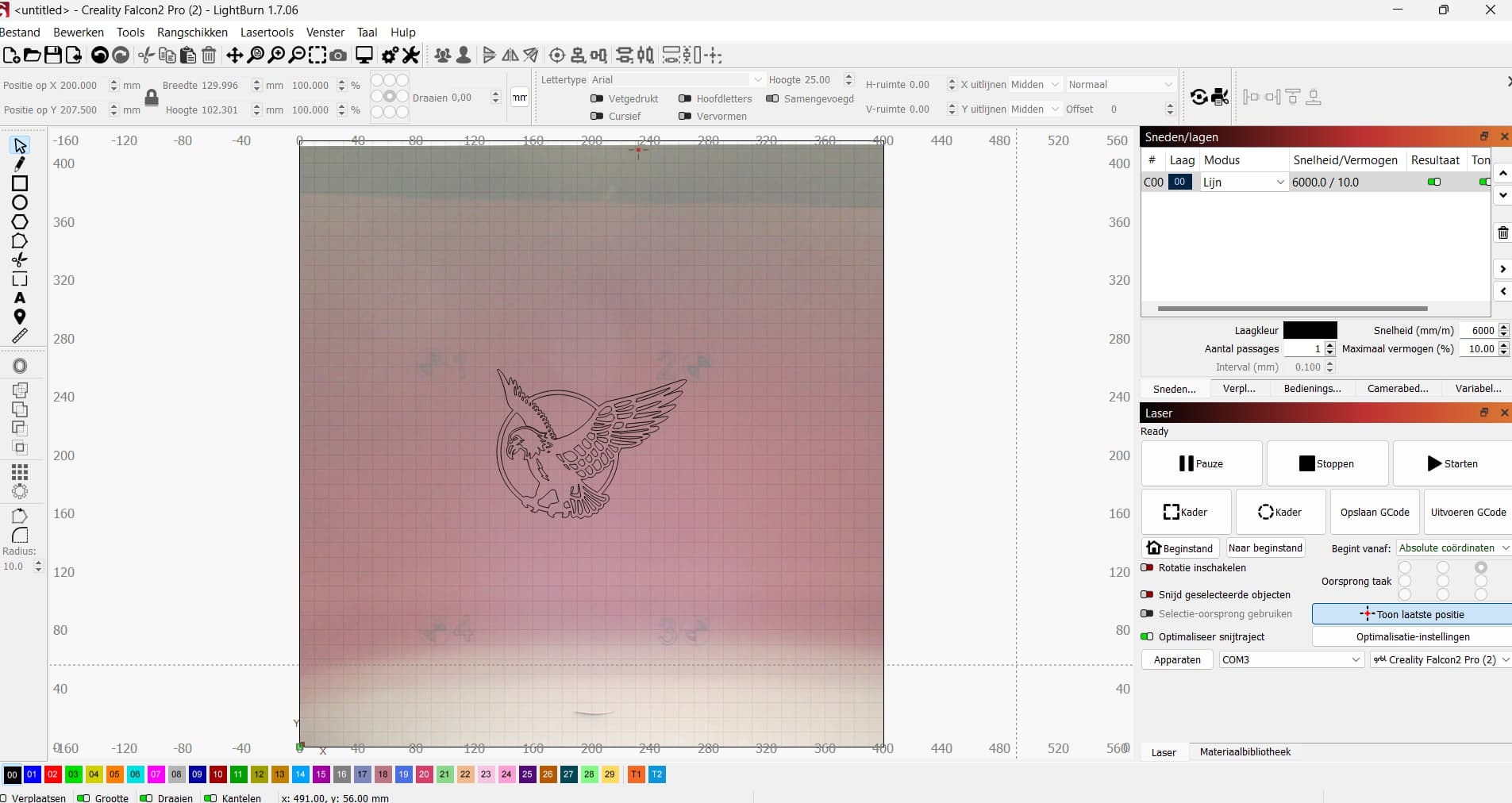
Task: Save the project with the floppy disk icon
Action: [53, 55]
